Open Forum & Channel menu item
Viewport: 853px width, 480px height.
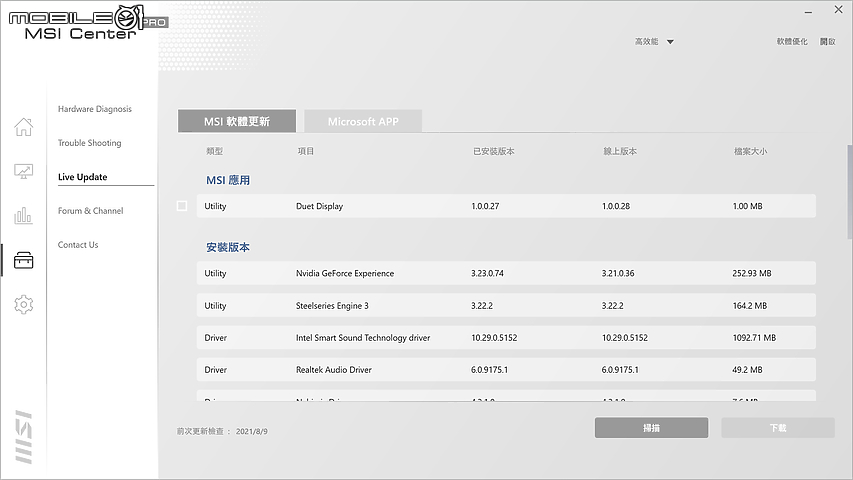90,211
